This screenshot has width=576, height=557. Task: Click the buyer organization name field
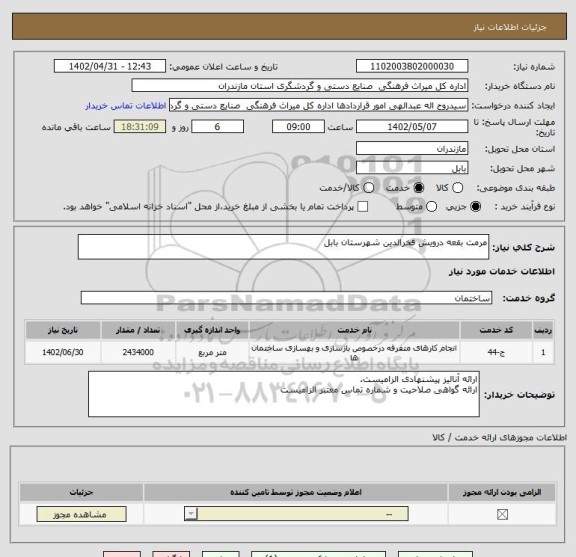pyautogui.click(x=300, y=86)
